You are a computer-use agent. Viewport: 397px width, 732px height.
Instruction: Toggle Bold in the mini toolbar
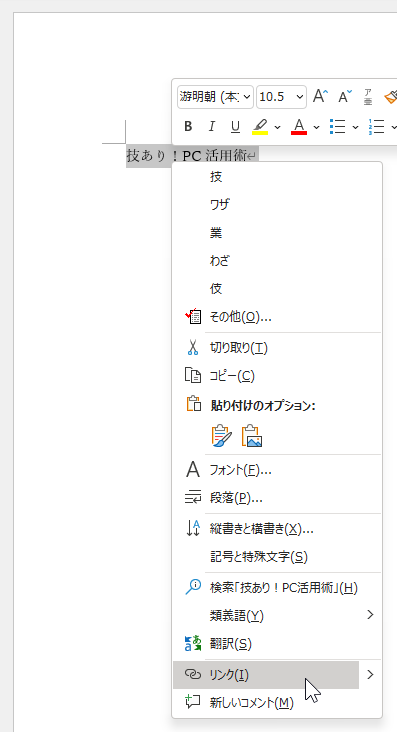188,127
